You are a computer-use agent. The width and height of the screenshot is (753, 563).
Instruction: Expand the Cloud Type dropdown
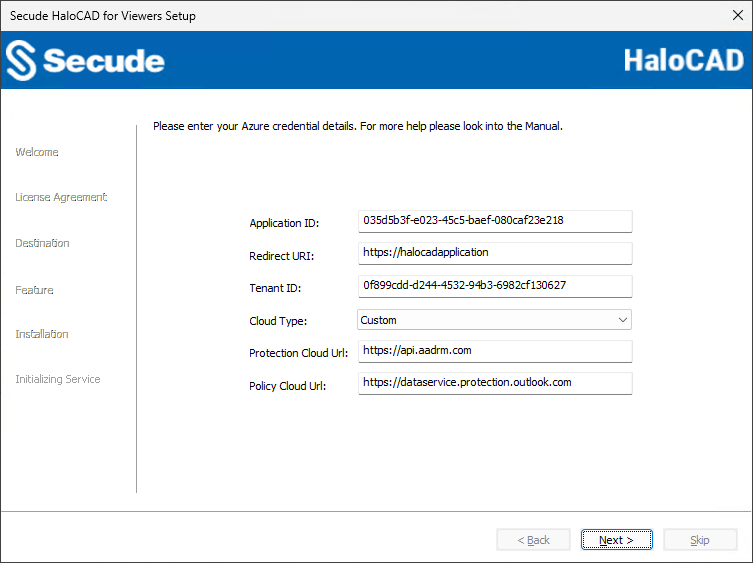click(x=622, y=320)
